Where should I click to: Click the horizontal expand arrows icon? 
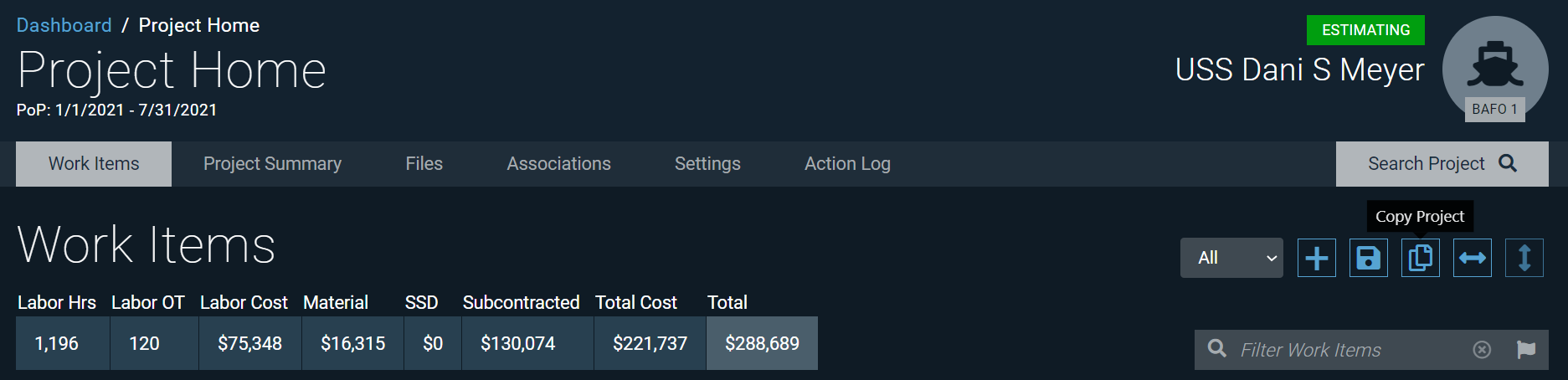[x=1472, y=258]
